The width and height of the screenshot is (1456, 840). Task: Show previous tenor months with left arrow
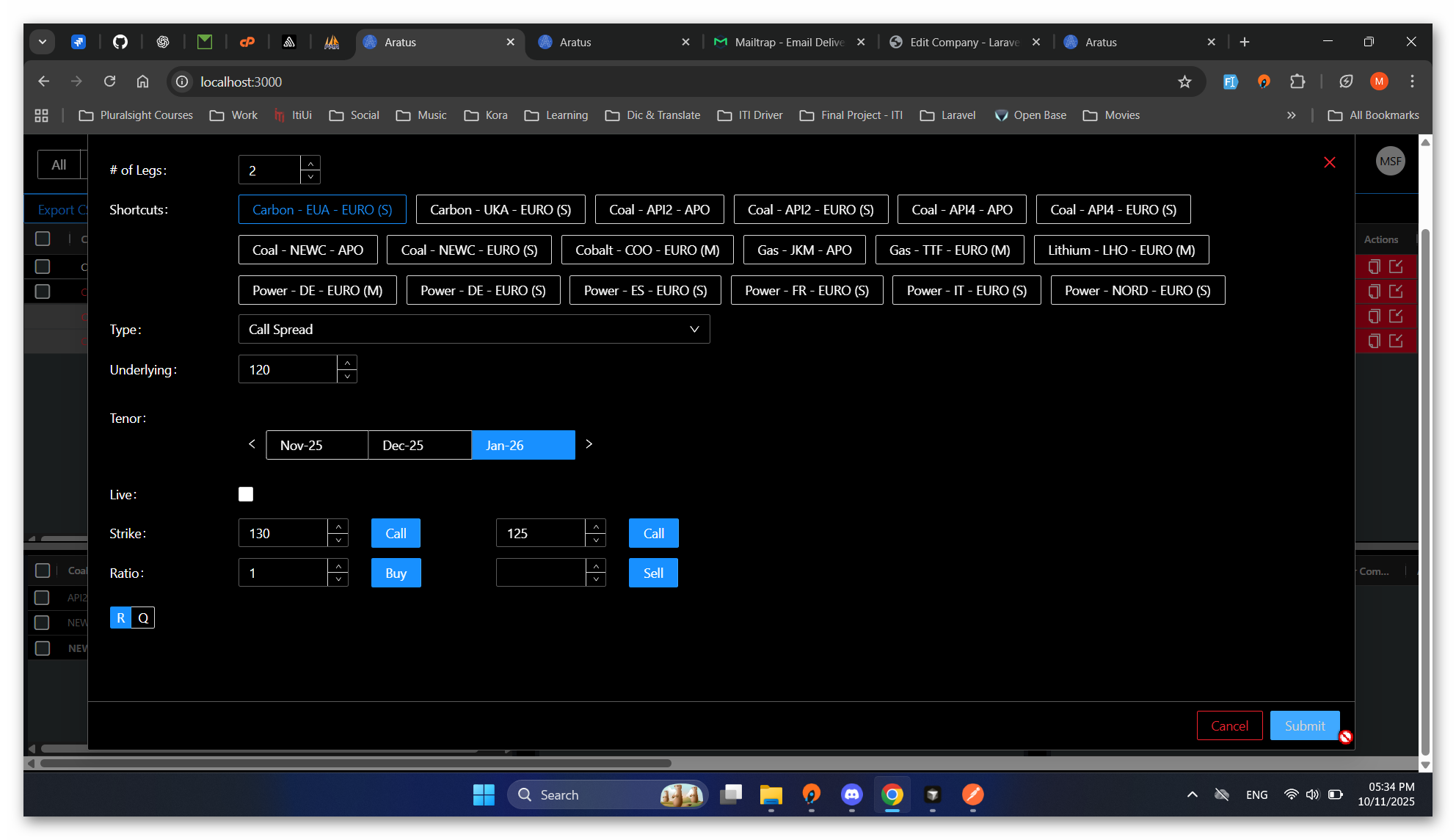click(252, 444)
